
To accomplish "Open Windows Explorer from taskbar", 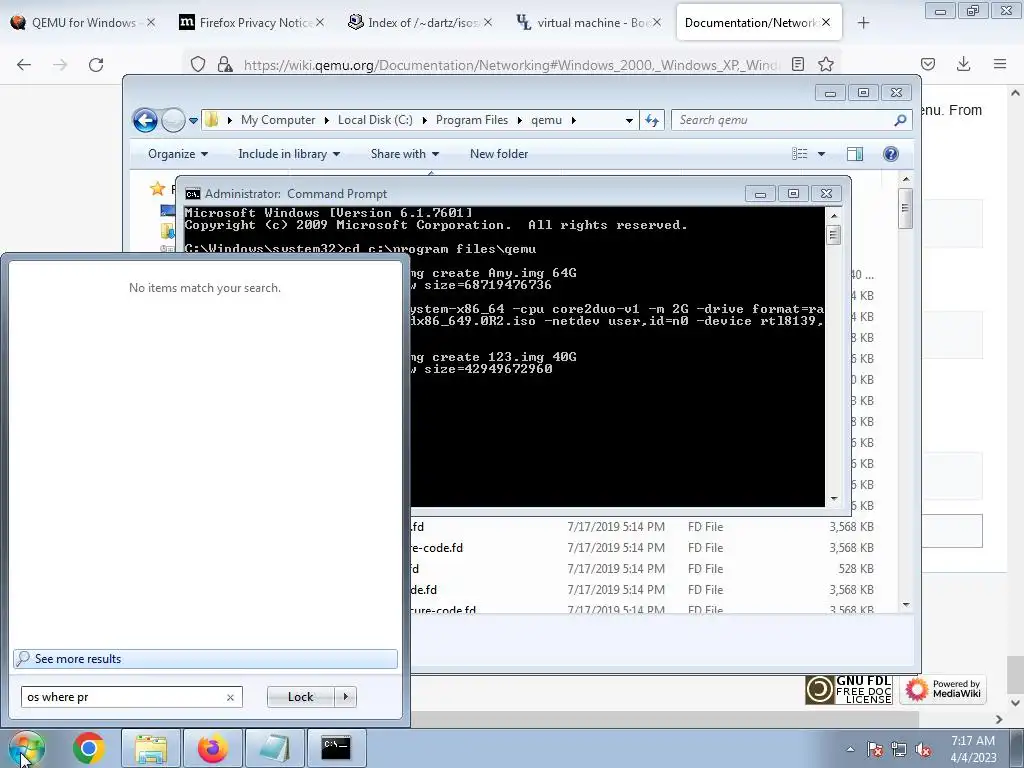I will pyautogui.click(x=151, y=748).
